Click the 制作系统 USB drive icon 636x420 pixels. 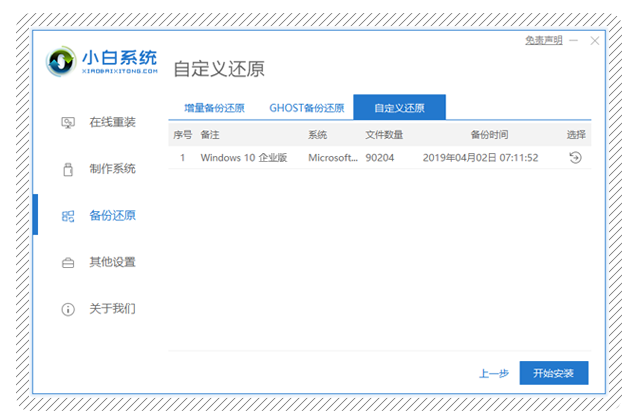click(x=68, y=168)
